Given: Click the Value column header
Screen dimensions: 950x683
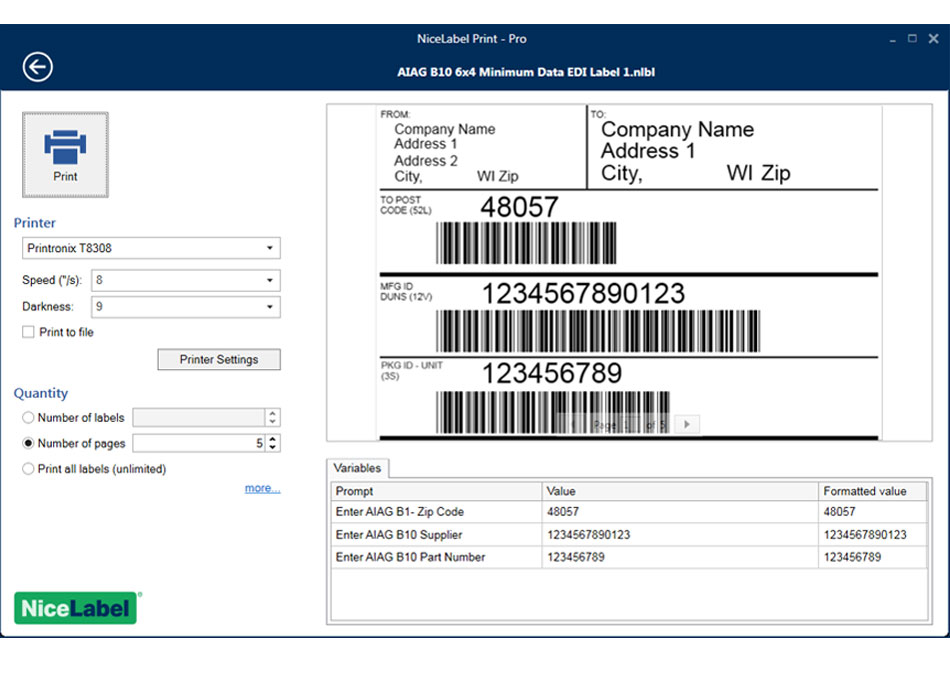Looking at the screenshot, I should [x=680, y=491].
